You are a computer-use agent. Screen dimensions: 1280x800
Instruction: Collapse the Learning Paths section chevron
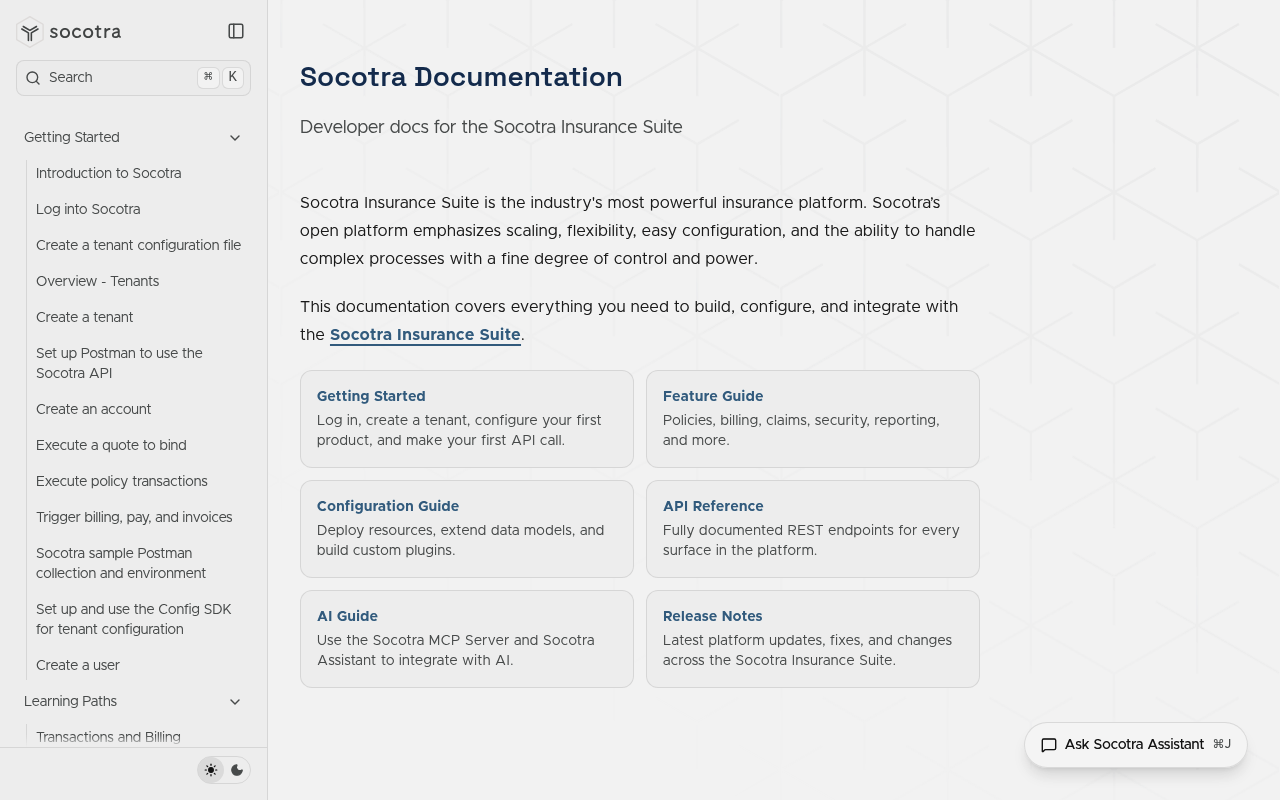point(235,701)
